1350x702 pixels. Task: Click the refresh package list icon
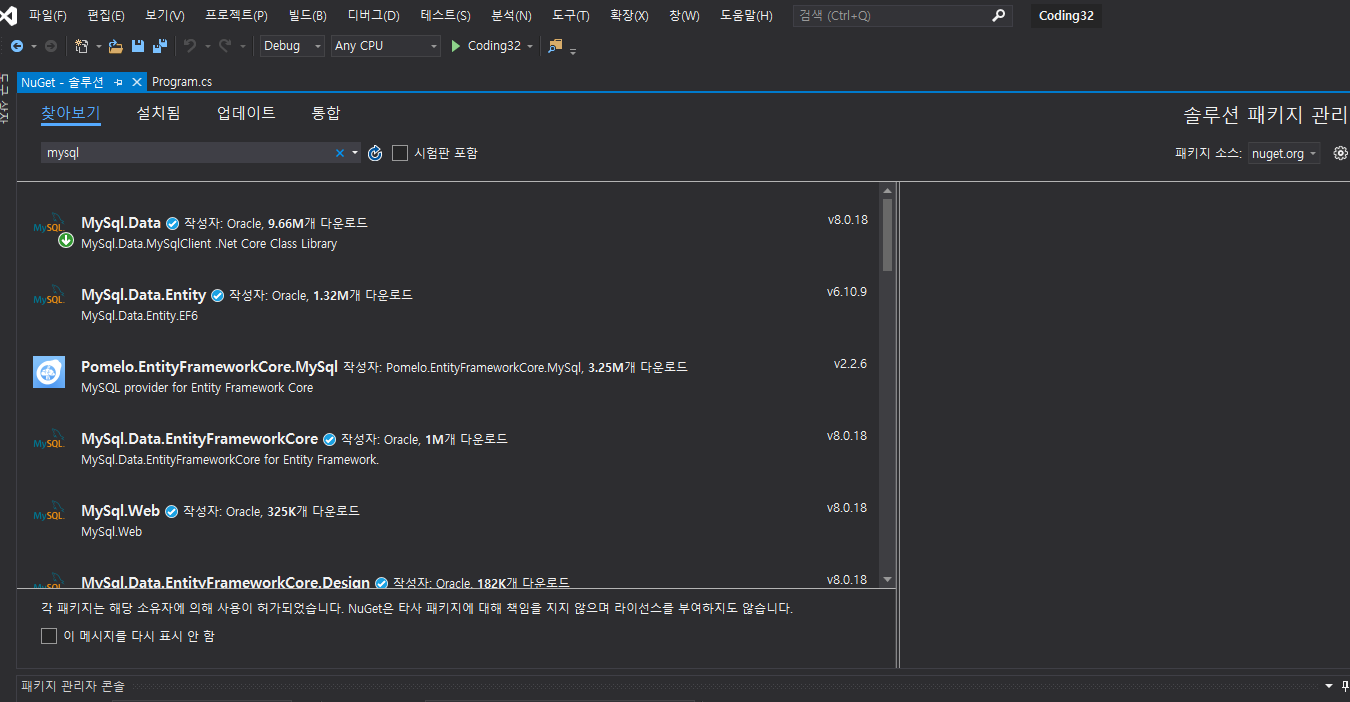[375, 153]
